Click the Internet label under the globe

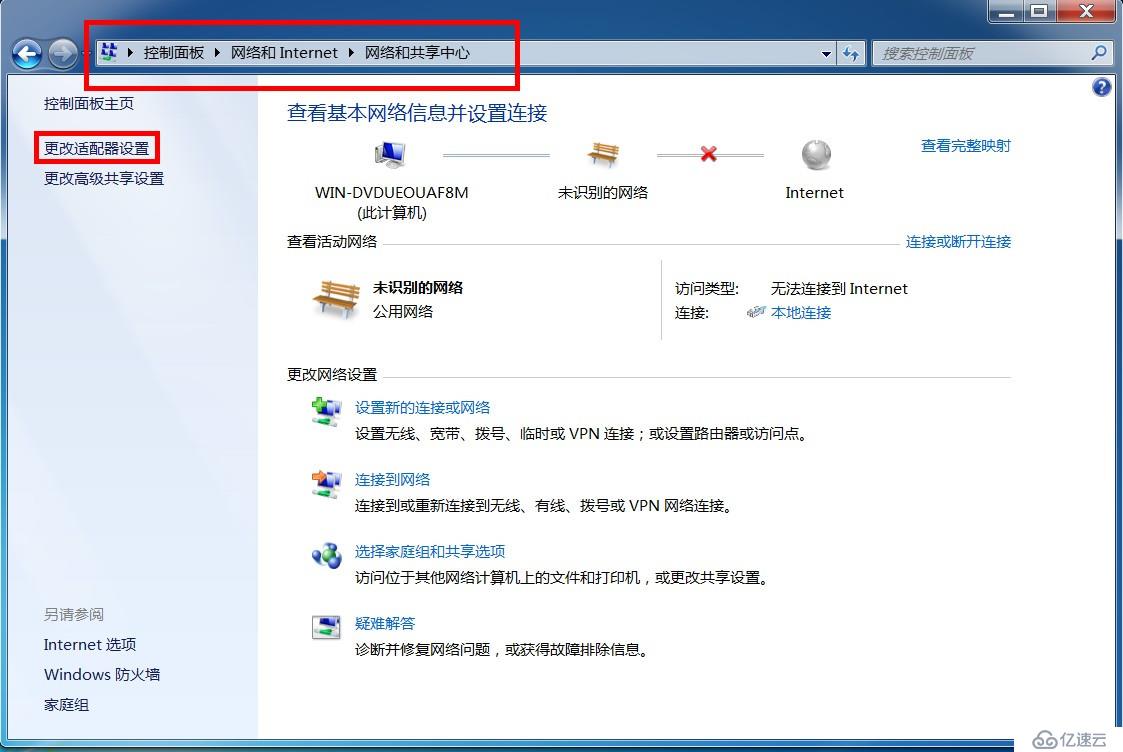click(x=814, y=193)
